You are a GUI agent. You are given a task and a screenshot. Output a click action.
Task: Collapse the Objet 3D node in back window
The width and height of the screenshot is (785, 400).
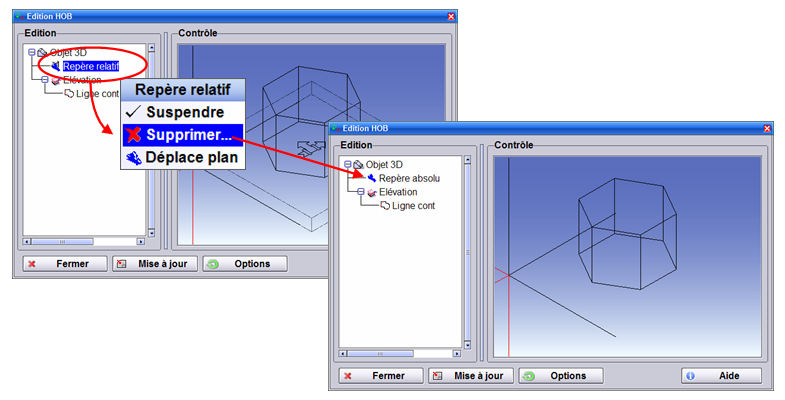click(x=31, y=52)
